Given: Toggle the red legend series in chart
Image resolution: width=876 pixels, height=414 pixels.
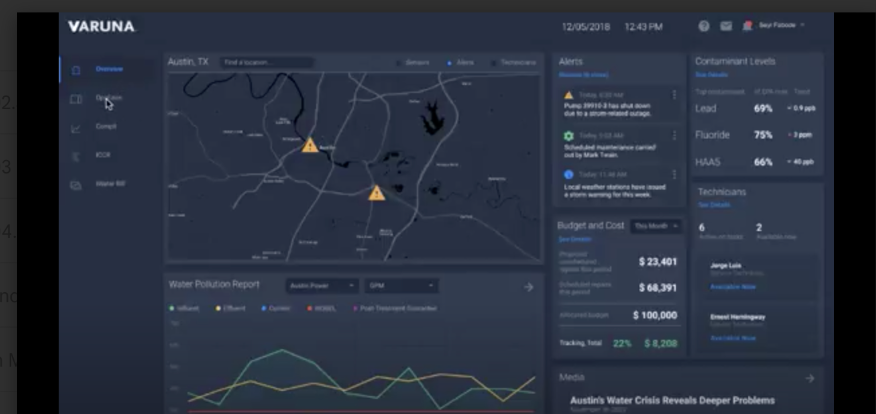Looking at the screenshot, I should click(322, 308).
